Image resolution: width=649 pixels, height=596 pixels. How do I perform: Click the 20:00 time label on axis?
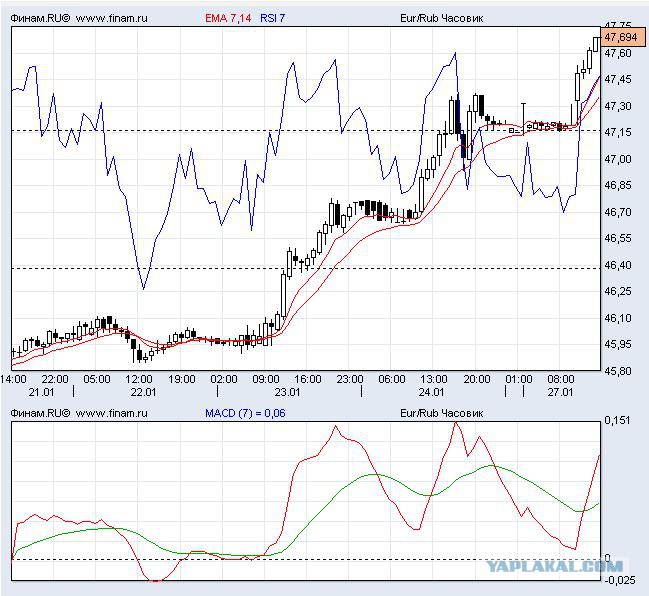(477, 379)
